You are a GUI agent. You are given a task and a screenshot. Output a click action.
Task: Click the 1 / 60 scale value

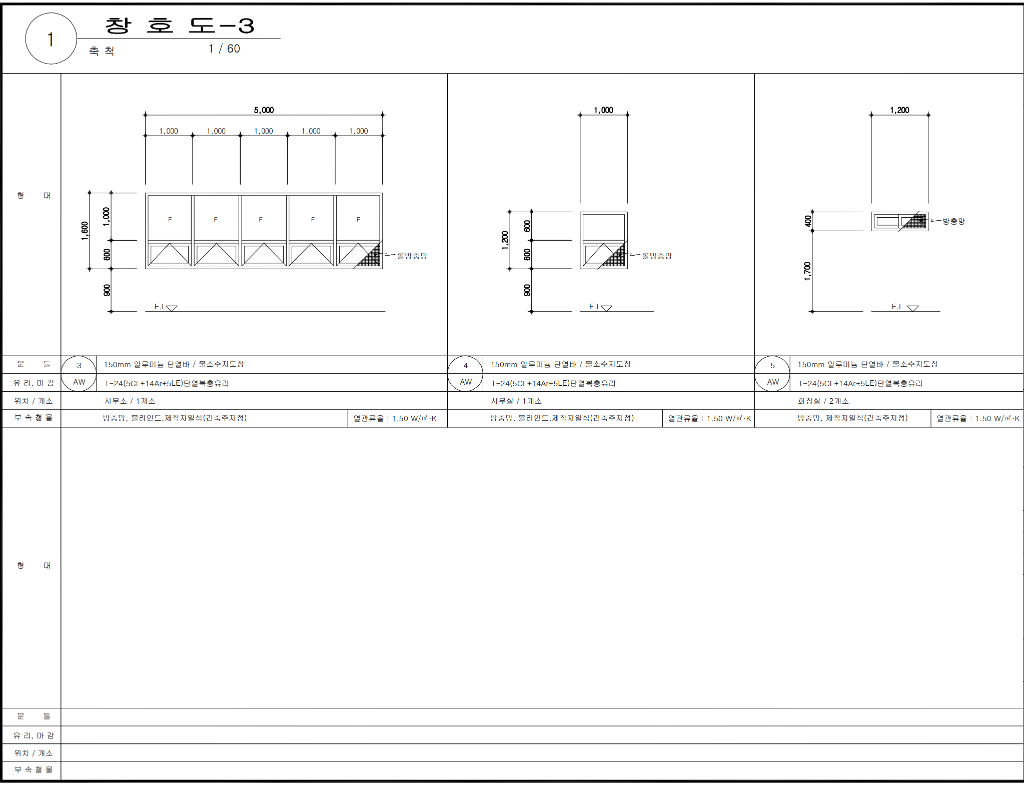[x=224, y=49]
